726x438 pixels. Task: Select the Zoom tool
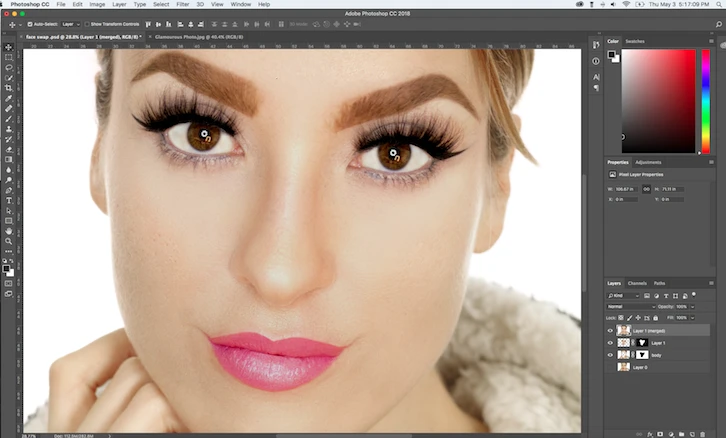point(8,241)
